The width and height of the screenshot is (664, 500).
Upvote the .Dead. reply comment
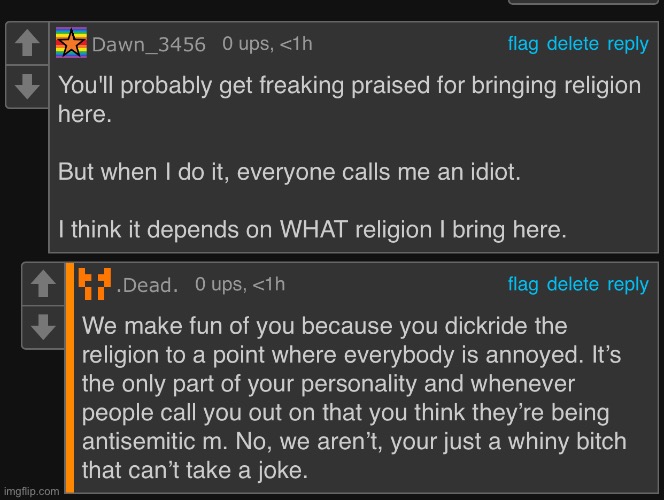tap(42, 285)
